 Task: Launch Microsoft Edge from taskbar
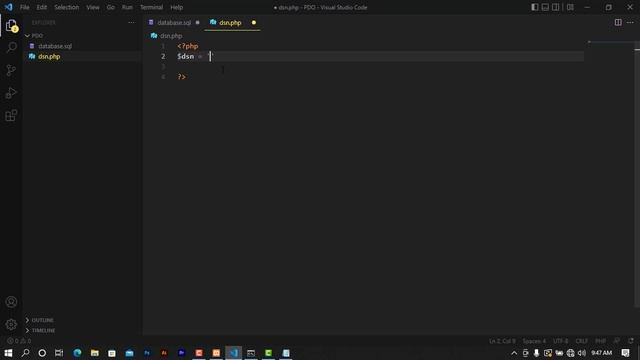77,353
